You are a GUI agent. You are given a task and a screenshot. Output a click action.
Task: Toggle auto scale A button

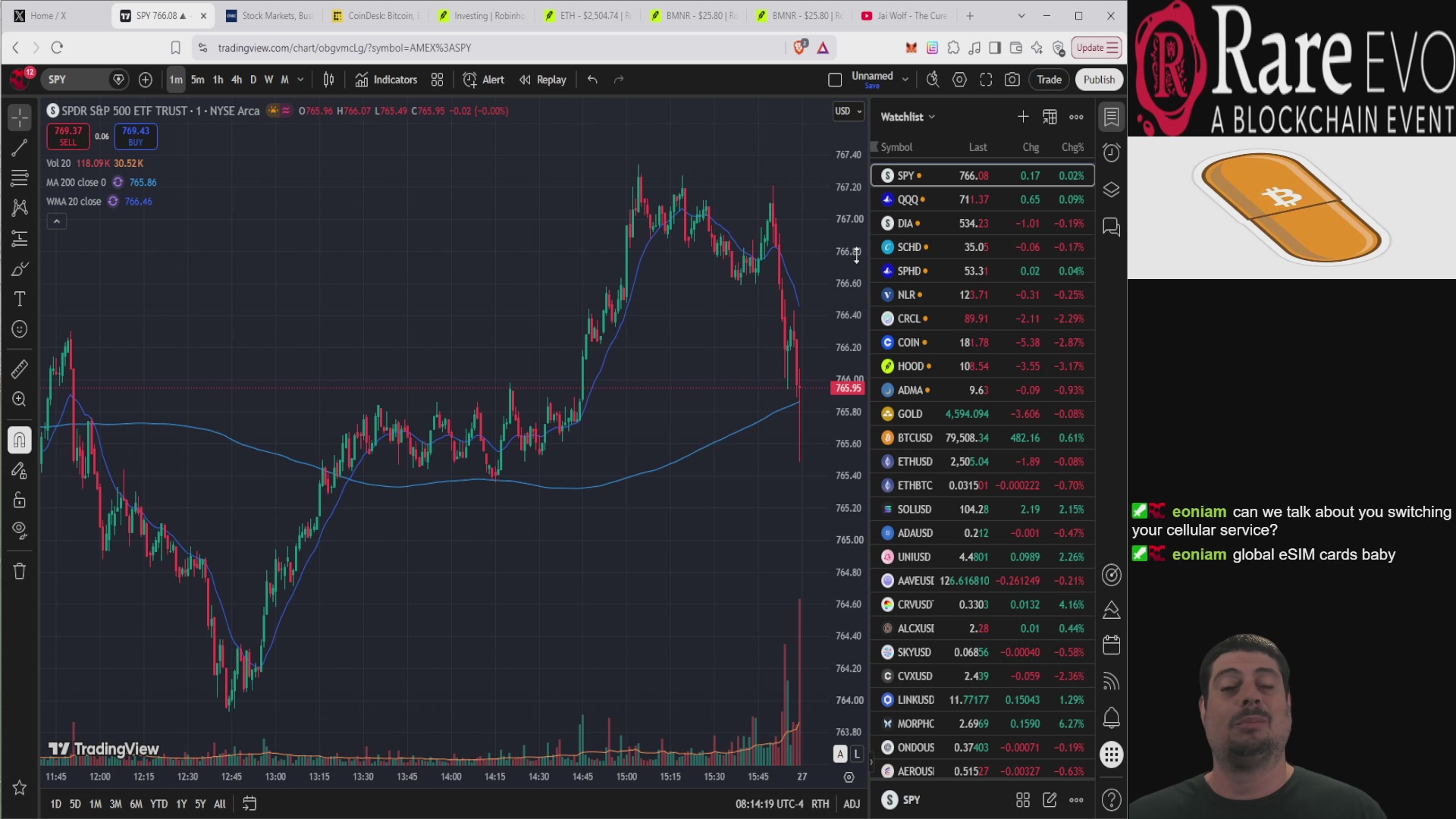point(840,754)
